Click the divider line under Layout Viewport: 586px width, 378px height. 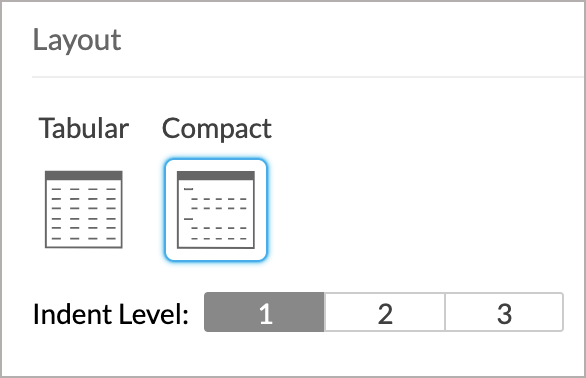tap(308, 77)
